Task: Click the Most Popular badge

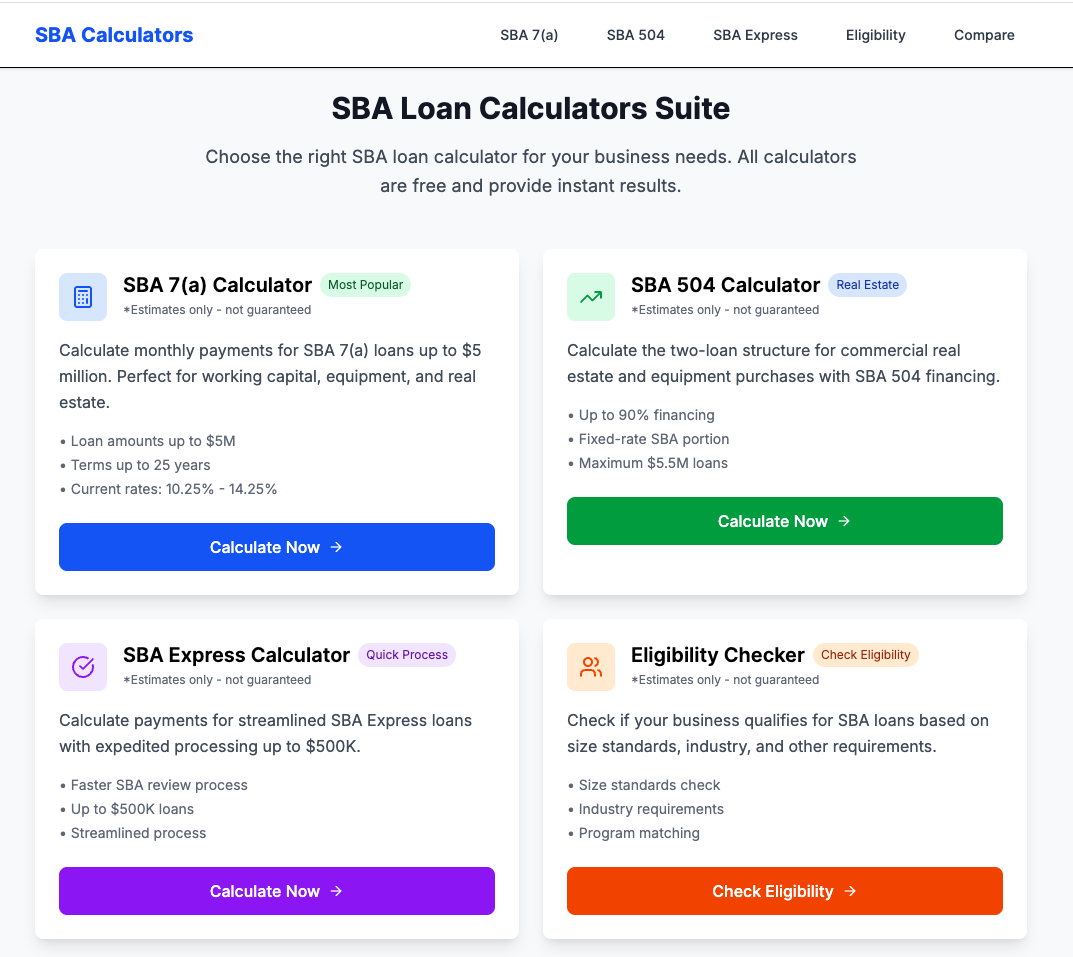Action: click(365, 285)
